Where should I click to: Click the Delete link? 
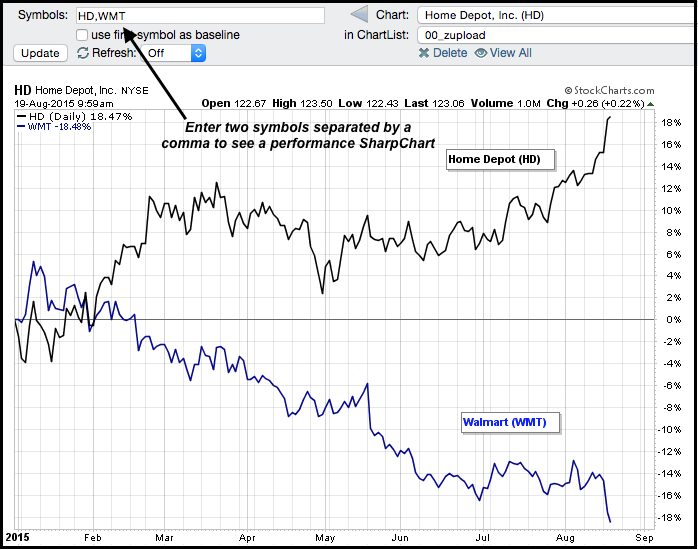[450, 53]
